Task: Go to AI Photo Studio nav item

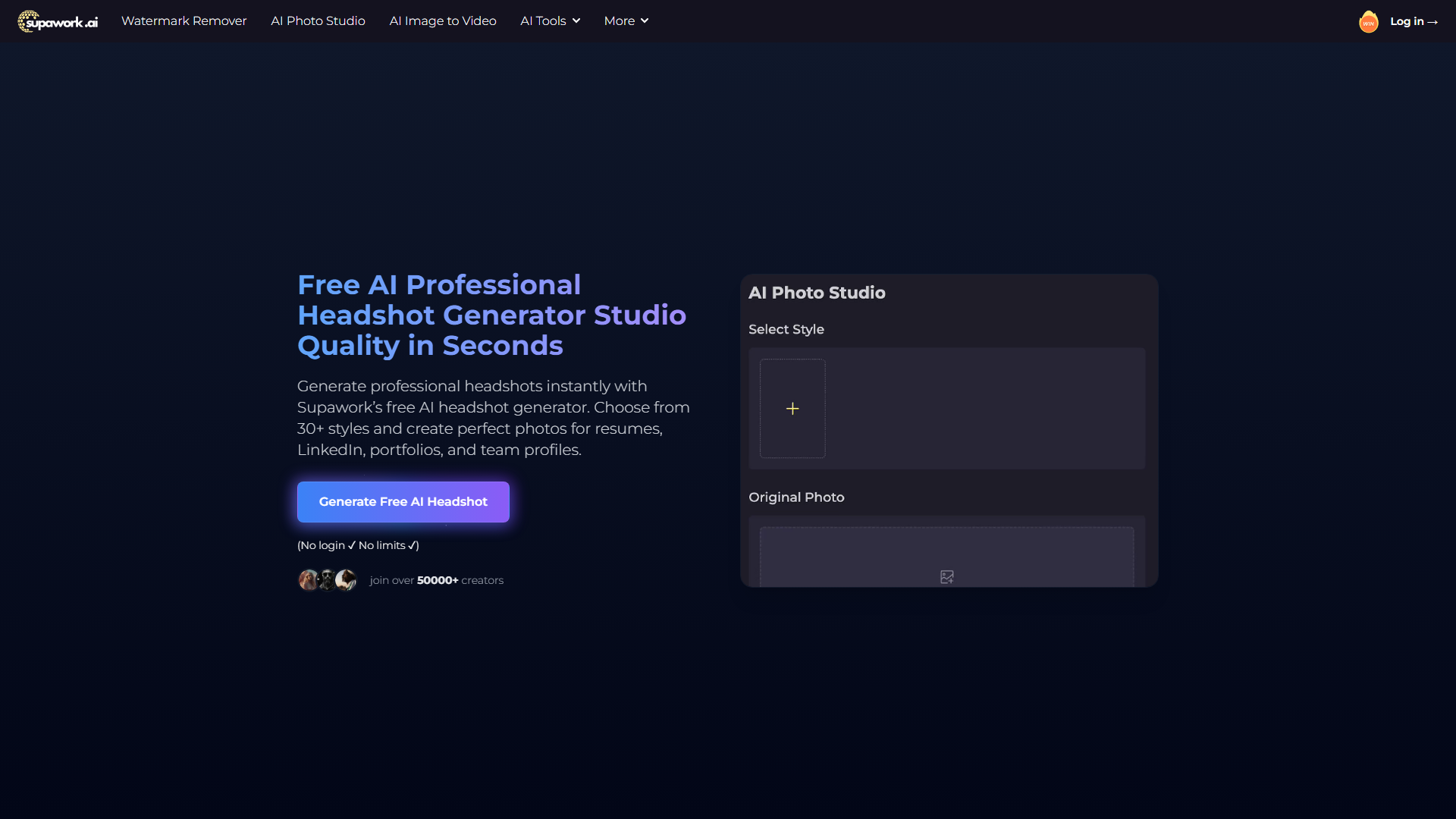Action: (318, 21)
